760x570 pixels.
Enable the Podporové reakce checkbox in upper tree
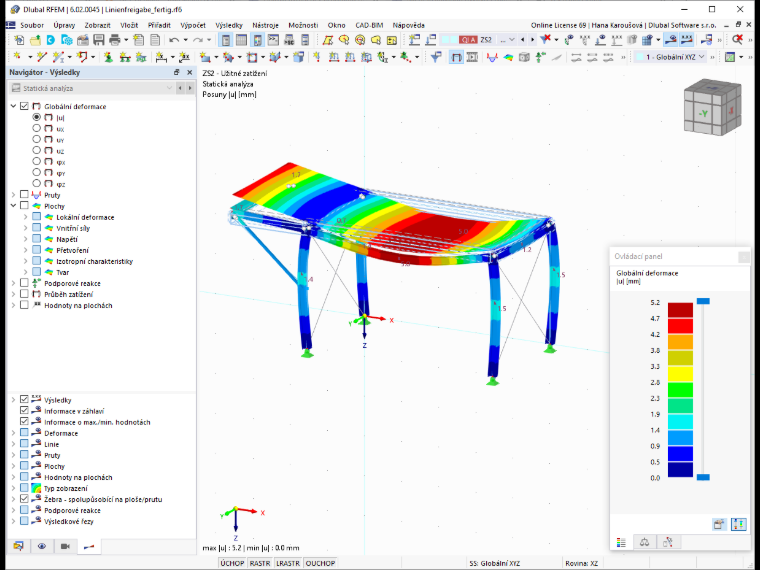[x=24, y=283]
